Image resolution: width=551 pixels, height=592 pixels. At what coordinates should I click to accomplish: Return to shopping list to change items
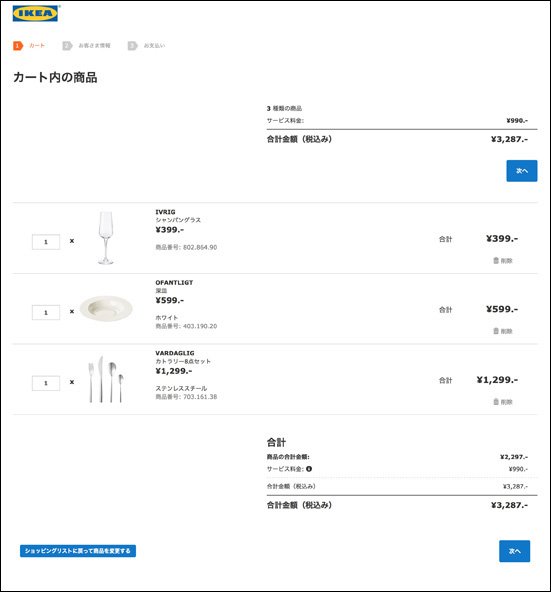point(78,551)
